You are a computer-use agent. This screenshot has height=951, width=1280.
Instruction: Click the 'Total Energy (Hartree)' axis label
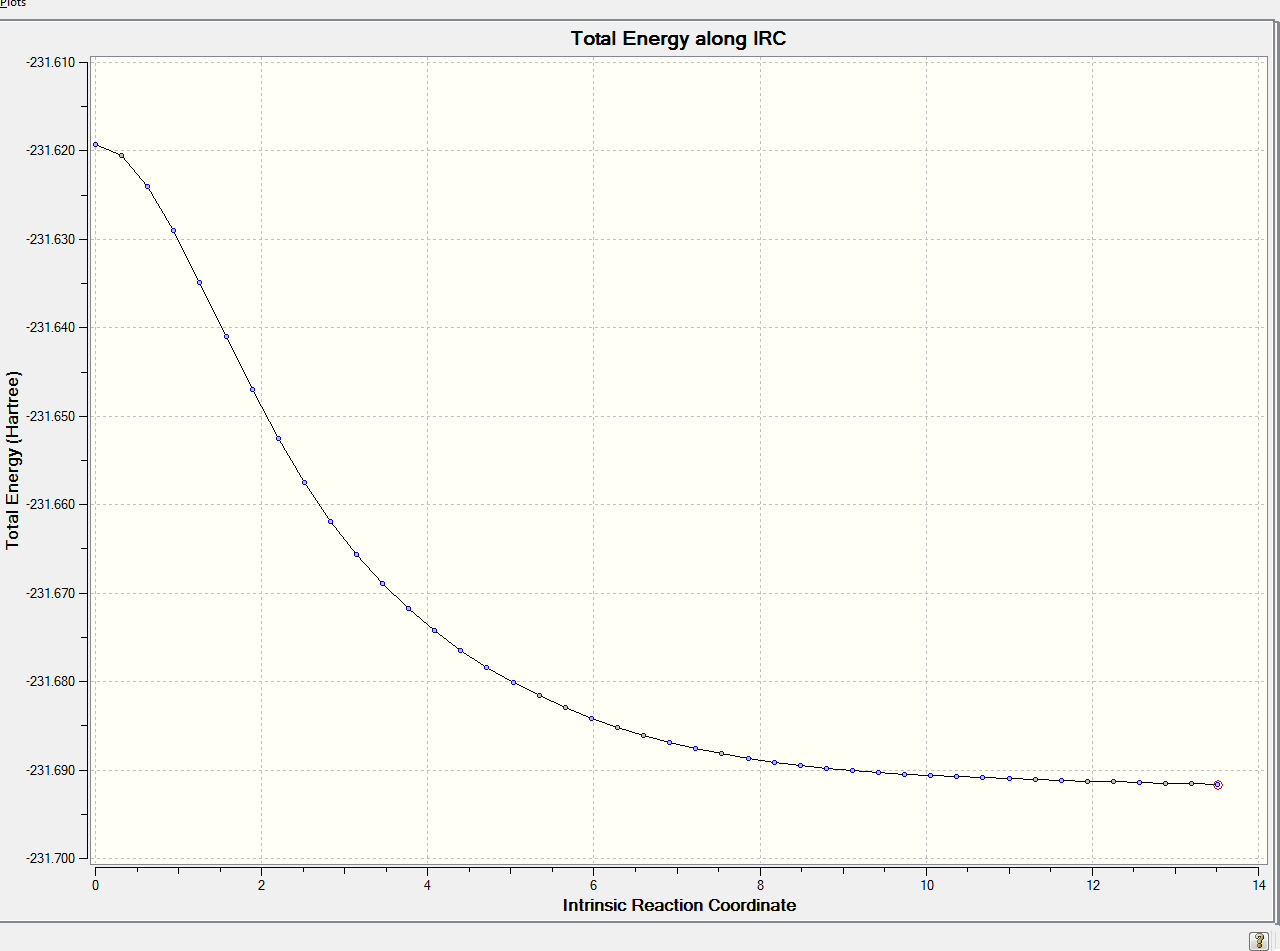[12, 460]
